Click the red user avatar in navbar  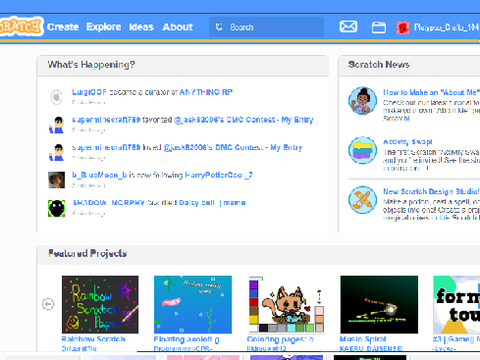(x=403, y=28)
